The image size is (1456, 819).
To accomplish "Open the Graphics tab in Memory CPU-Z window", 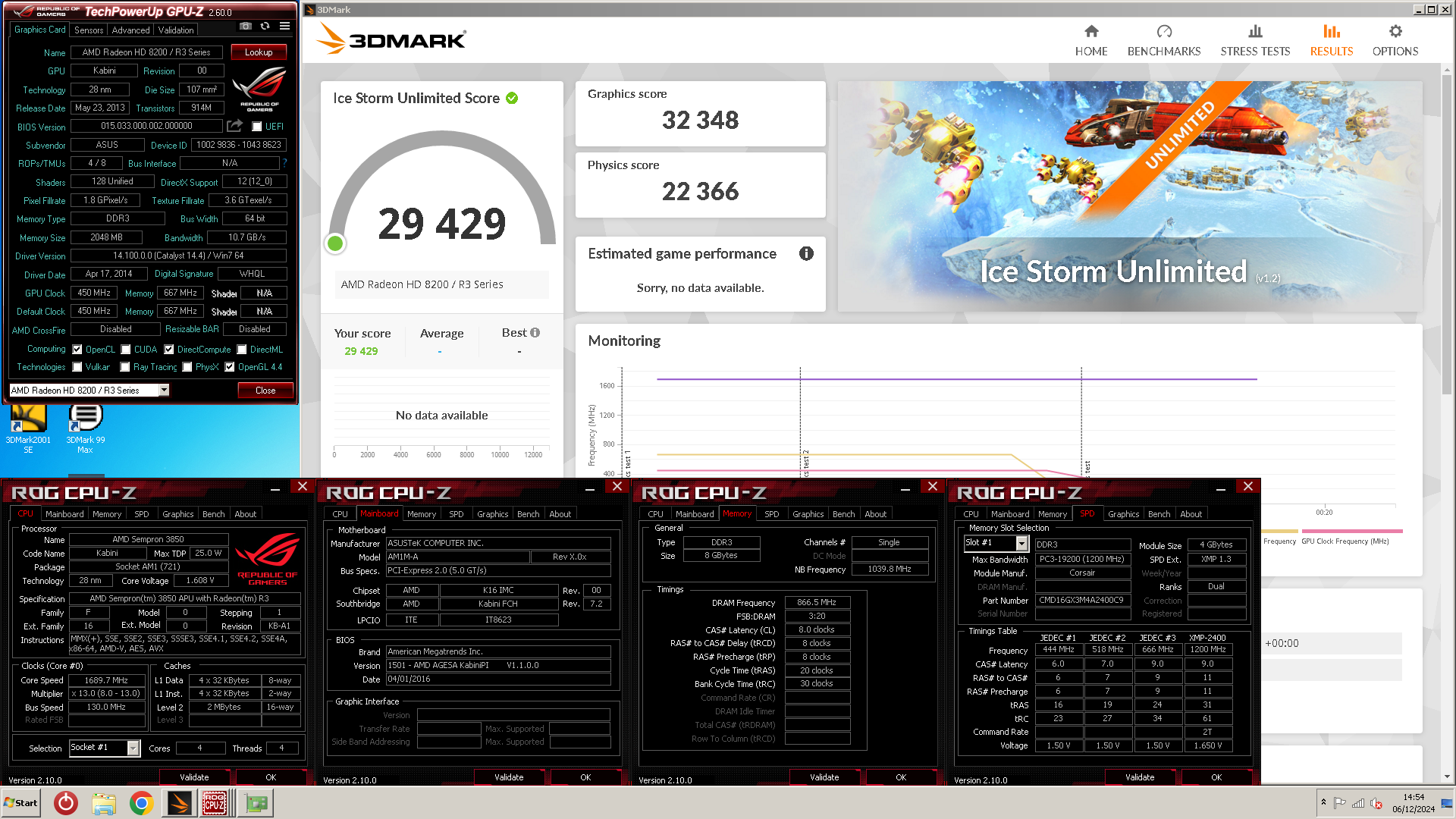I will click(x=808, y=514).
